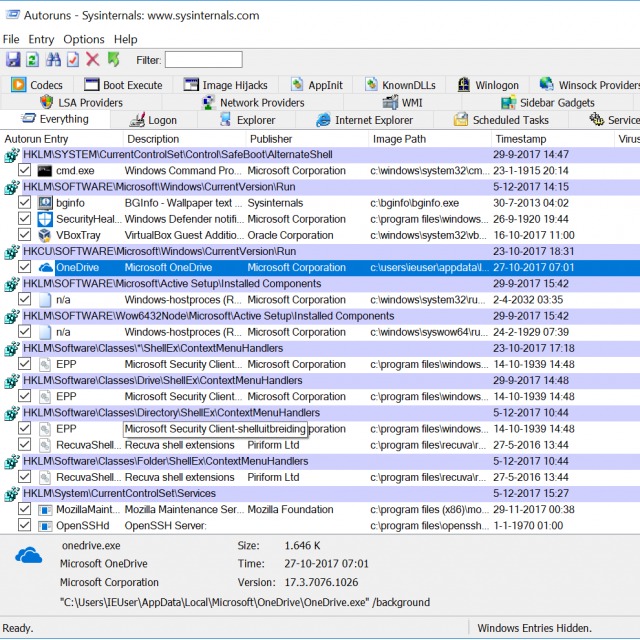Viewport: 640px width, 640px height.
Task: Click the bginfo entry icon
Action: (44, 203)
